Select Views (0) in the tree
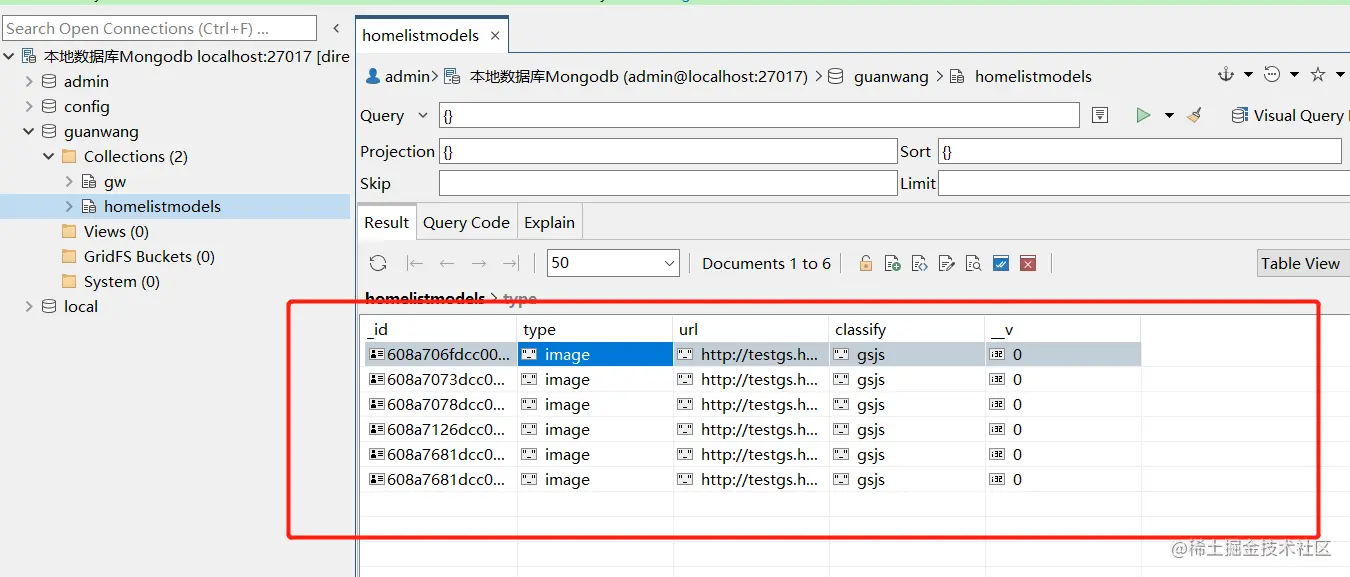This screenshot has width=1350, height=577. click(116, 231)
